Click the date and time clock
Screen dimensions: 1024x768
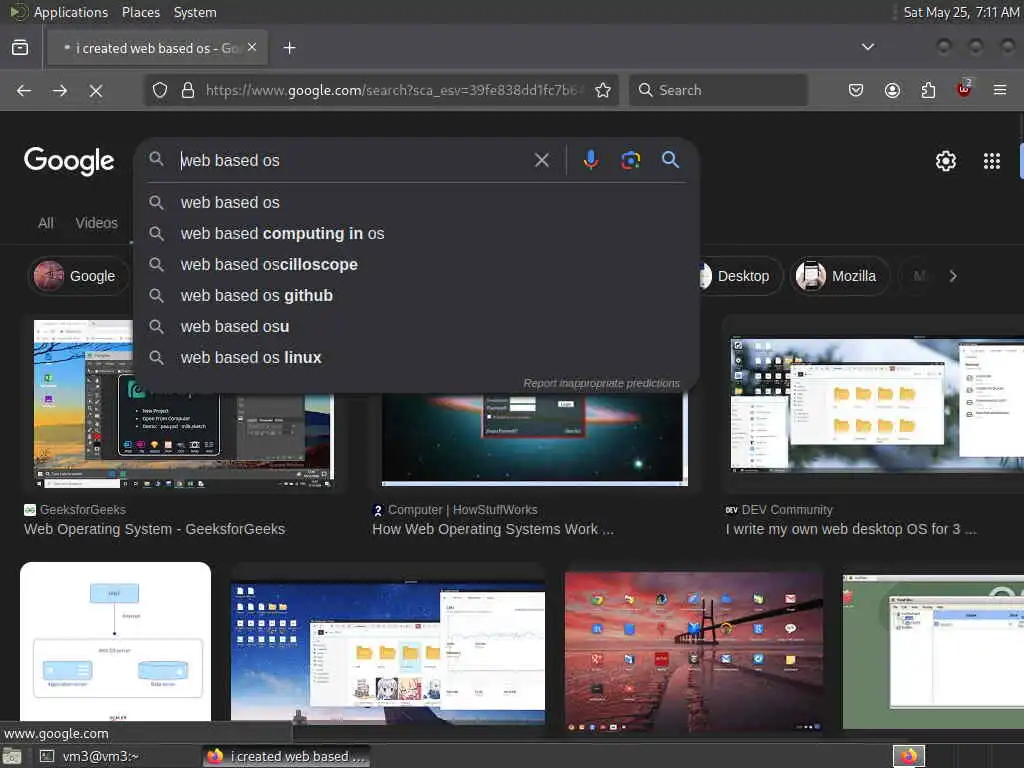pos(961,12)
